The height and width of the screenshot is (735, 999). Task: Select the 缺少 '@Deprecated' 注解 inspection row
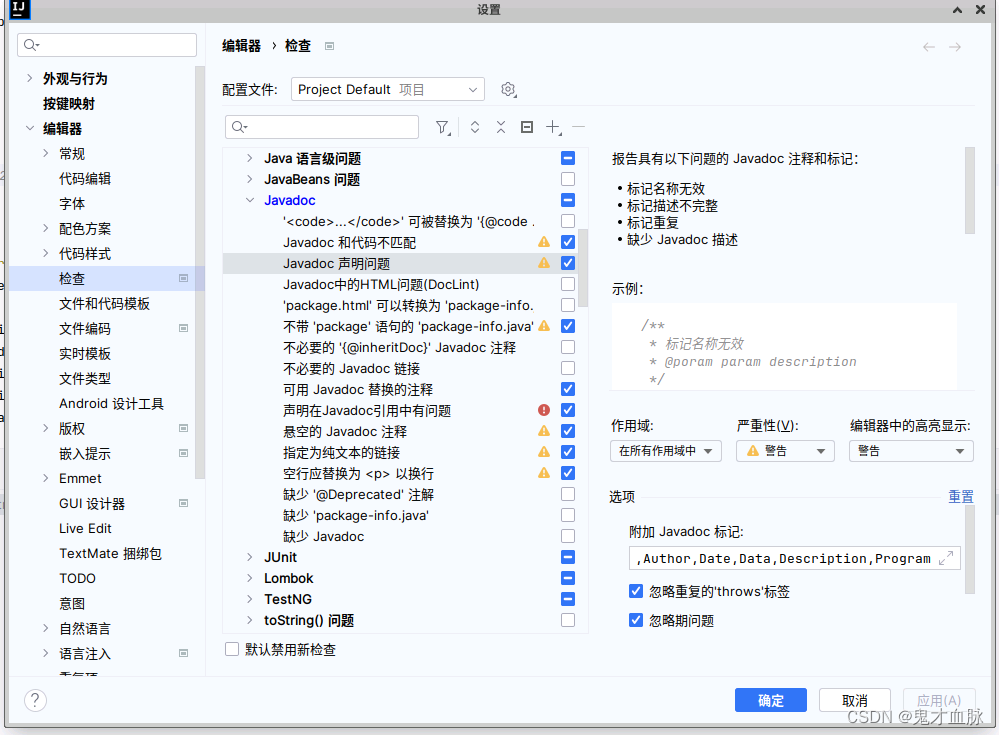coord(399,494)
